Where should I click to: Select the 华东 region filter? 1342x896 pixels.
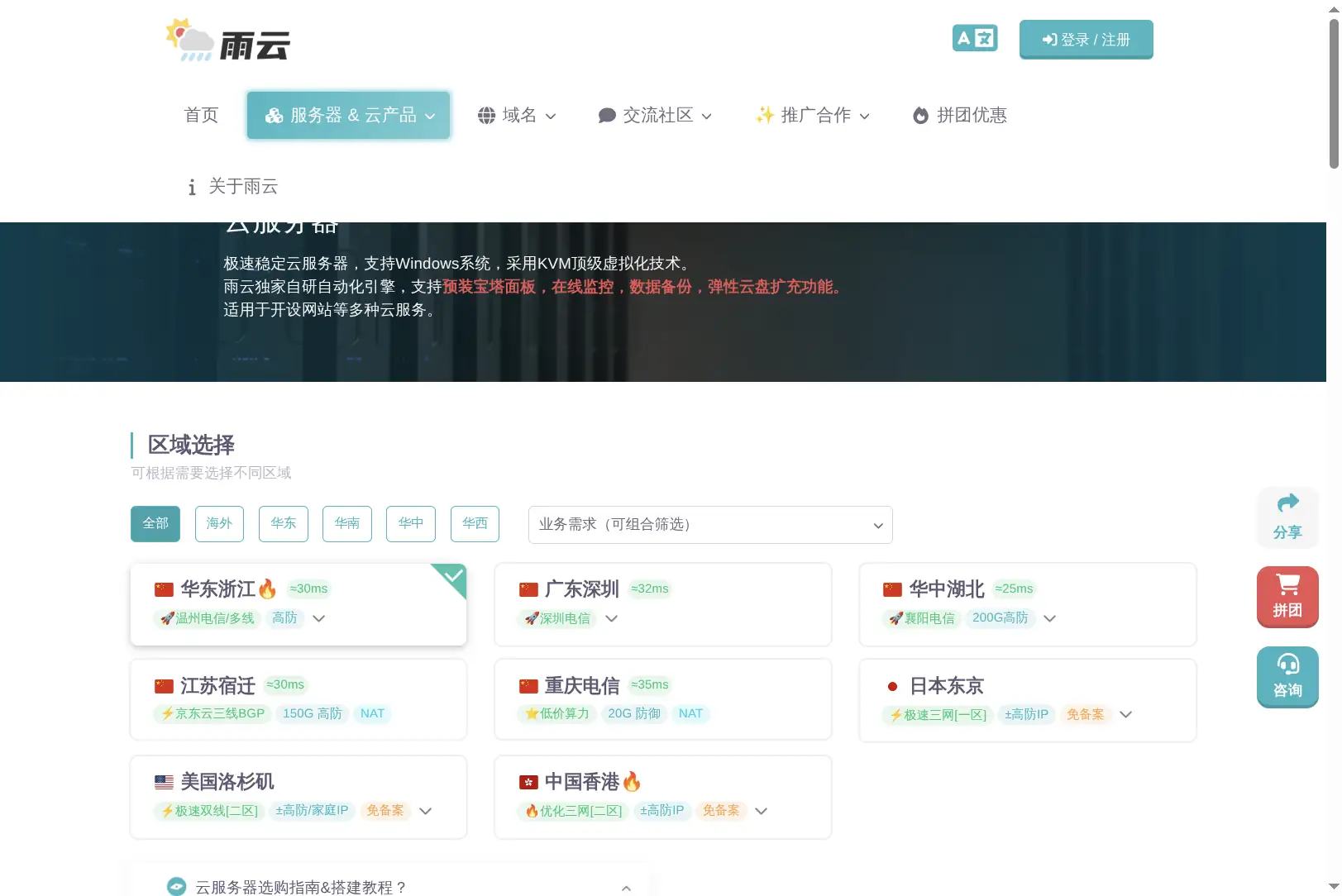(x=284, y=523)
